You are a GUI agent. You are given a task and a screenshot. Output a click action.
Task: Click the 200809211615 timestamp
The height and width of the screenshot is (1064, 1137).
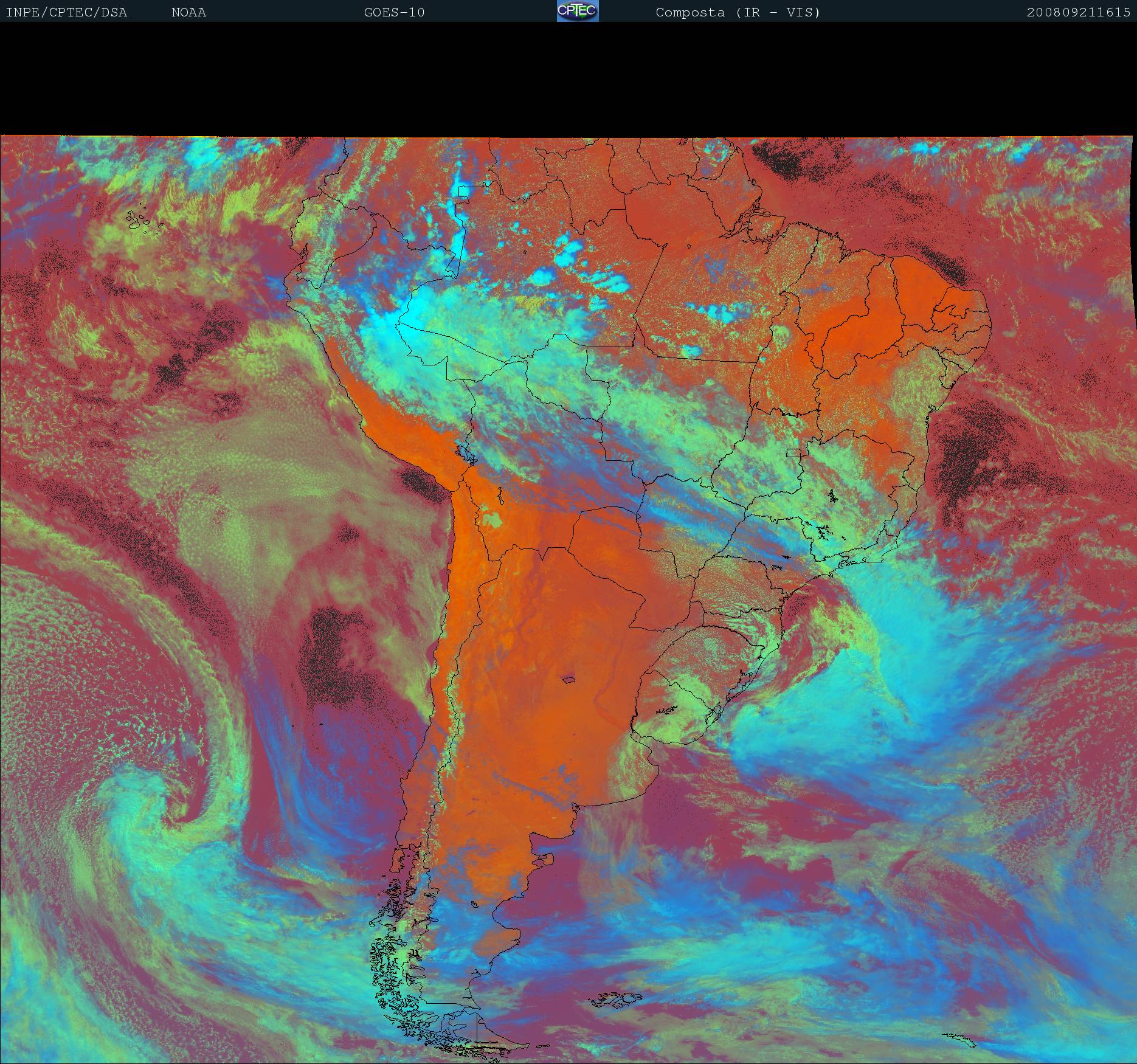pos(1078,12)
